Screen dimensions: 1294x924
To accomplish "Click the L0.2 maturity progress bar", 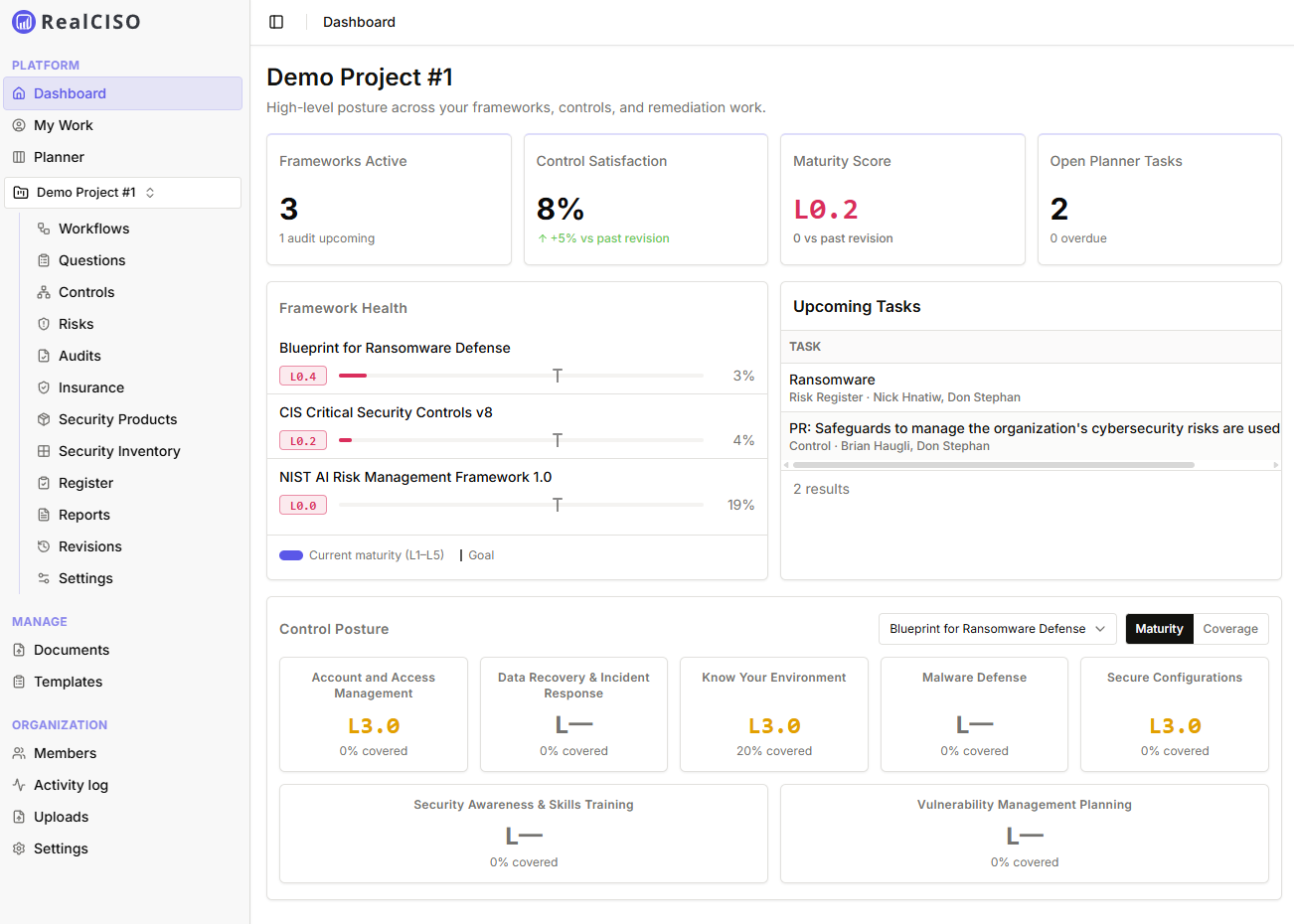I will click(x=521, y=440).
